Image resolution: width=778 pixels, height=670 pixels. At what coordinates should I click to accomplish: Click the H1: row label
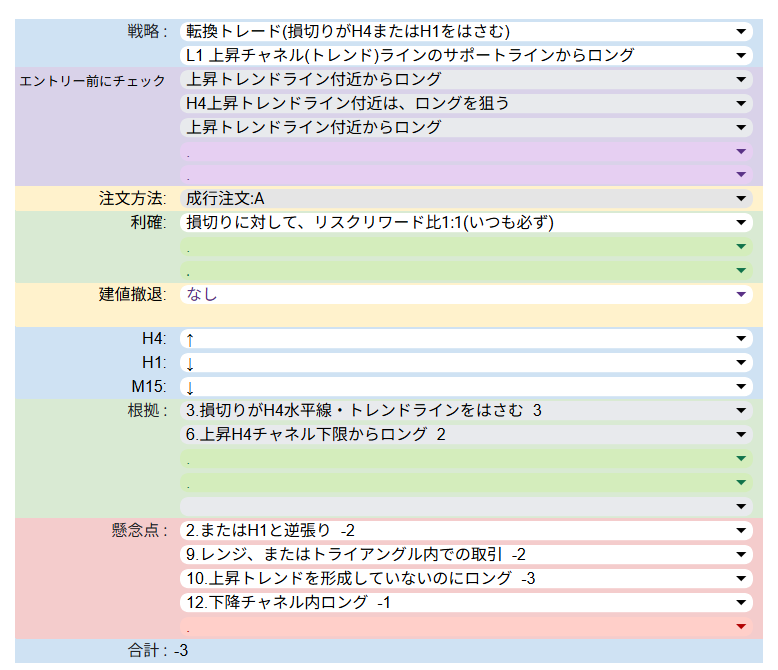[x=154, y=362]
